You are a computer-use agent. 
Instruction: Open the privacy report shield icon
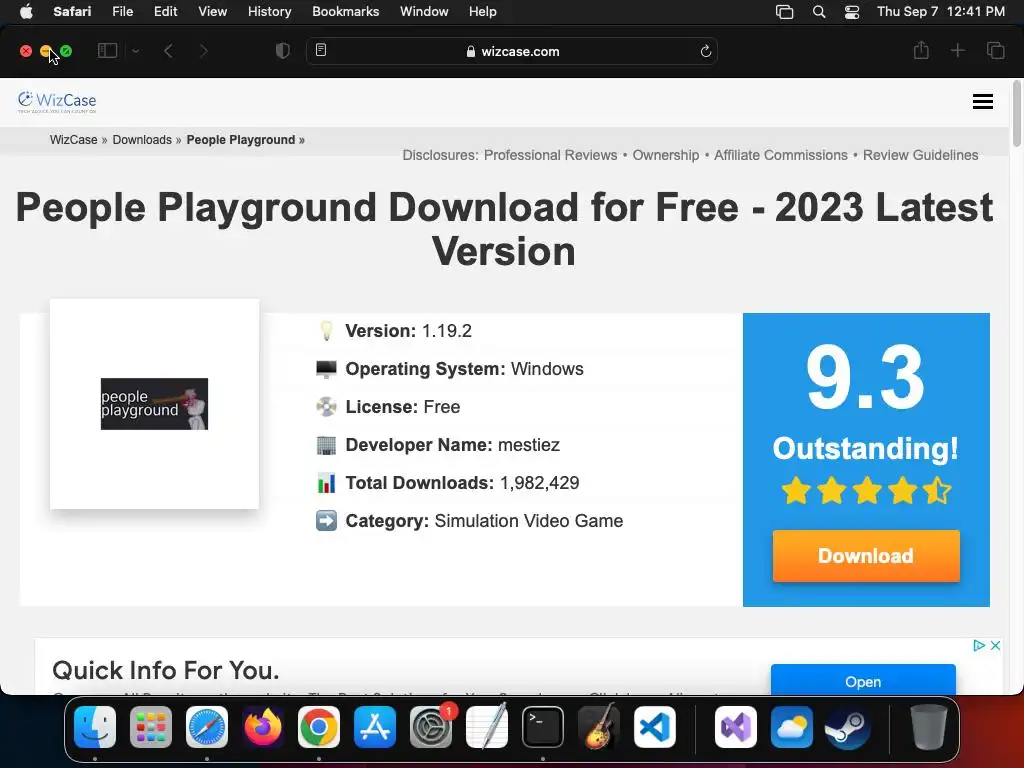(283, 51)
